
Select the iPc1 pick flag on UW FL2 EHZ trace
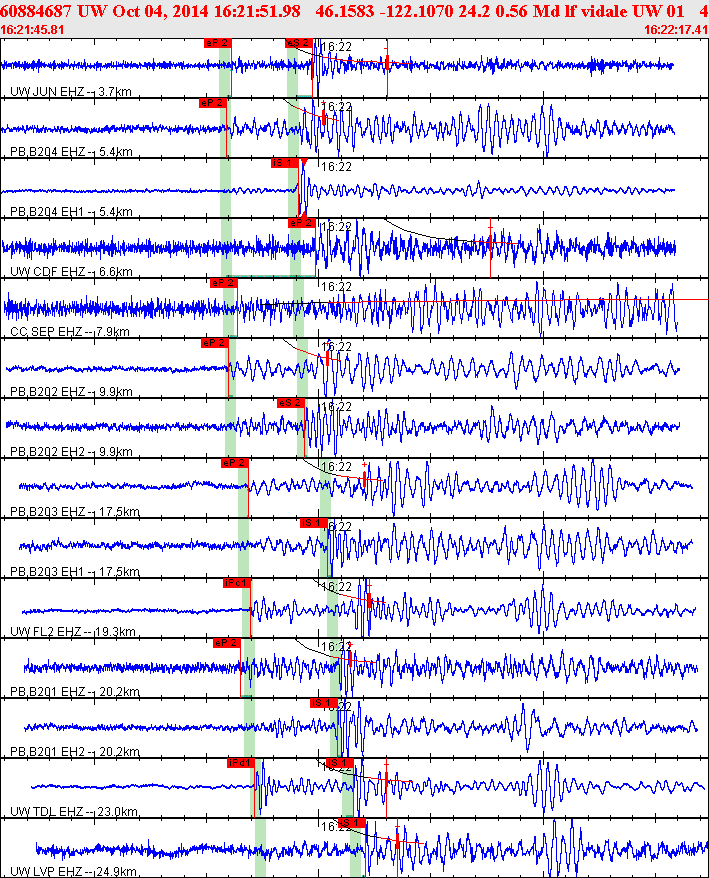coord(236,583)
